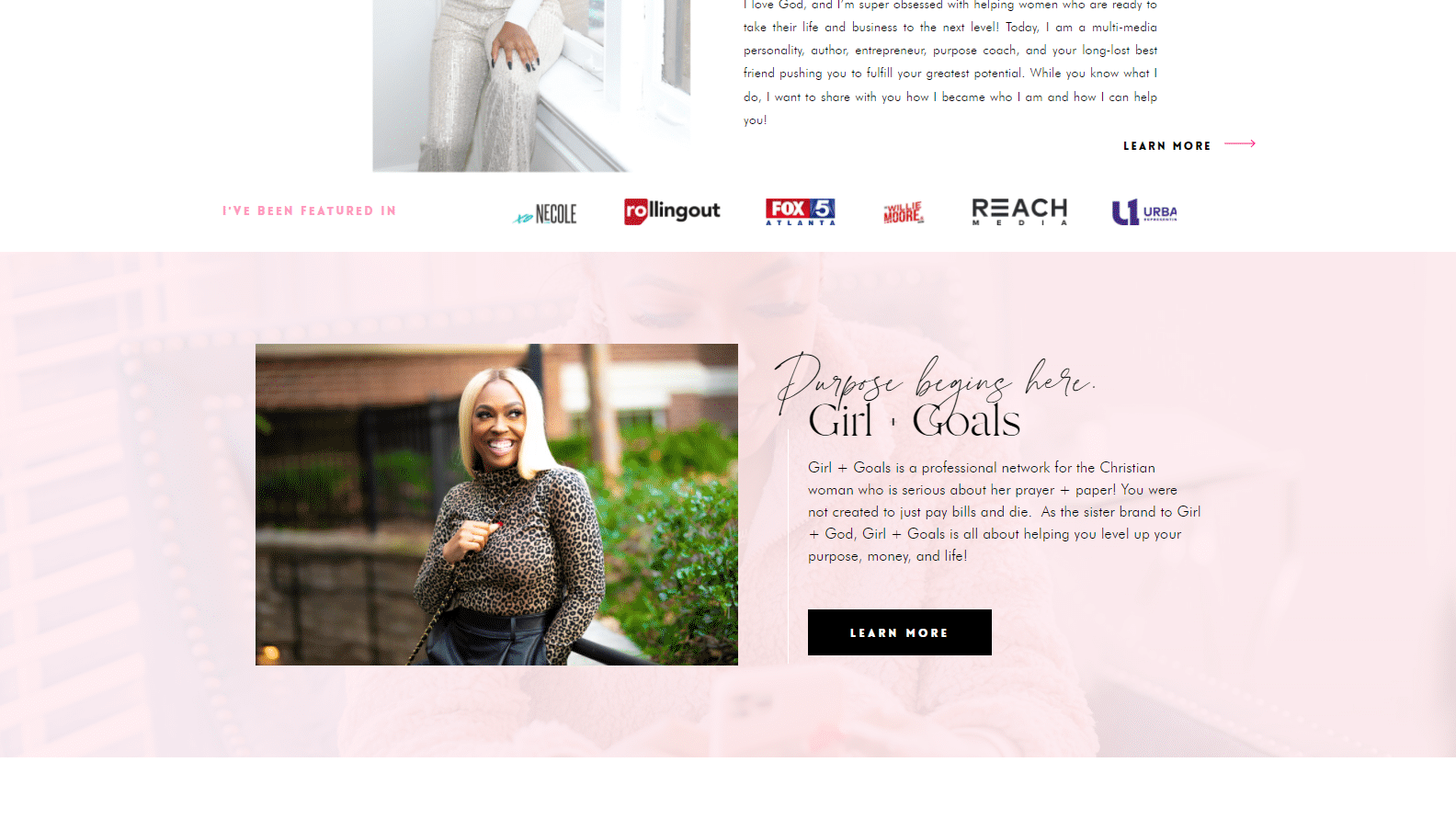
Task: Click the ATLANTA text under the FOX 5 logo
Action: click(x=801, y=222)
